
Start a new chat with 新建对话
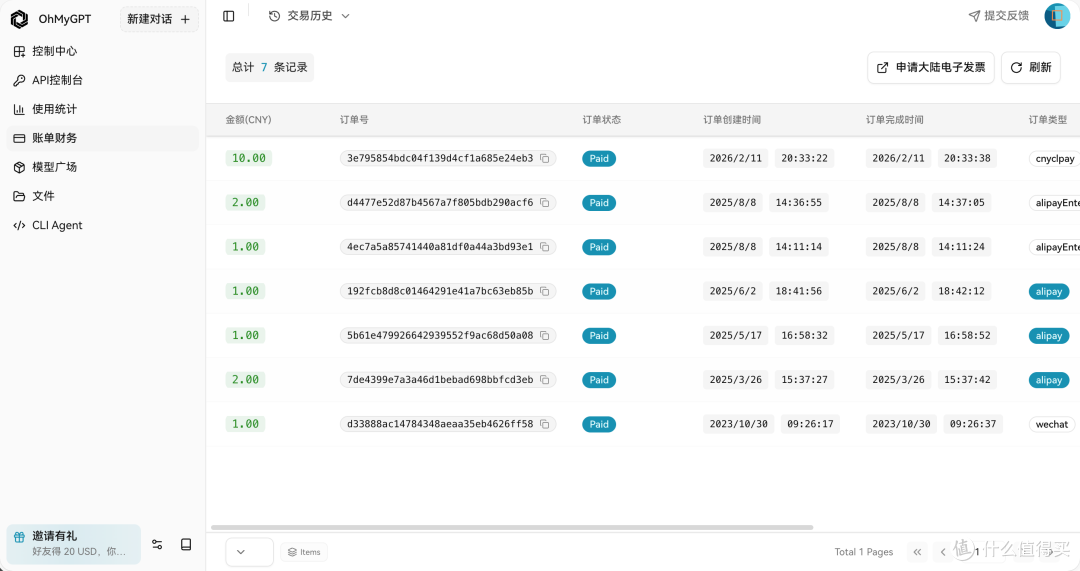(x=159, y=19)
